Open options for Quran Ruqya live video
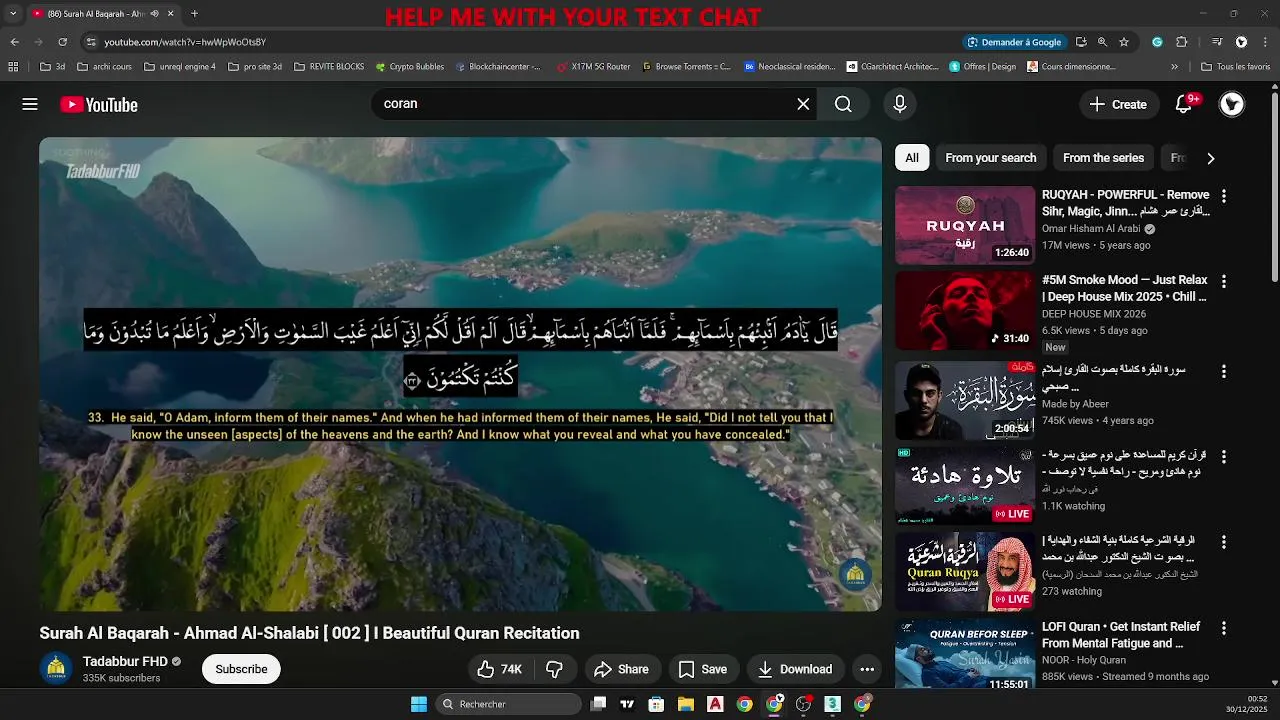Image resolution: width=1280 pixels, height=720 pixels. click(1223, 541)
